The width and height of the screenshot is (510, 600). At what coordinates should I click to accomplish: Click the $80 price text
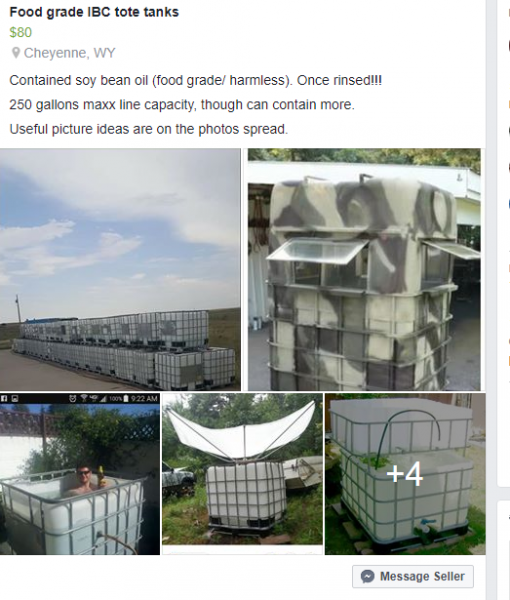pyautogui.click(x=21, y=33)
